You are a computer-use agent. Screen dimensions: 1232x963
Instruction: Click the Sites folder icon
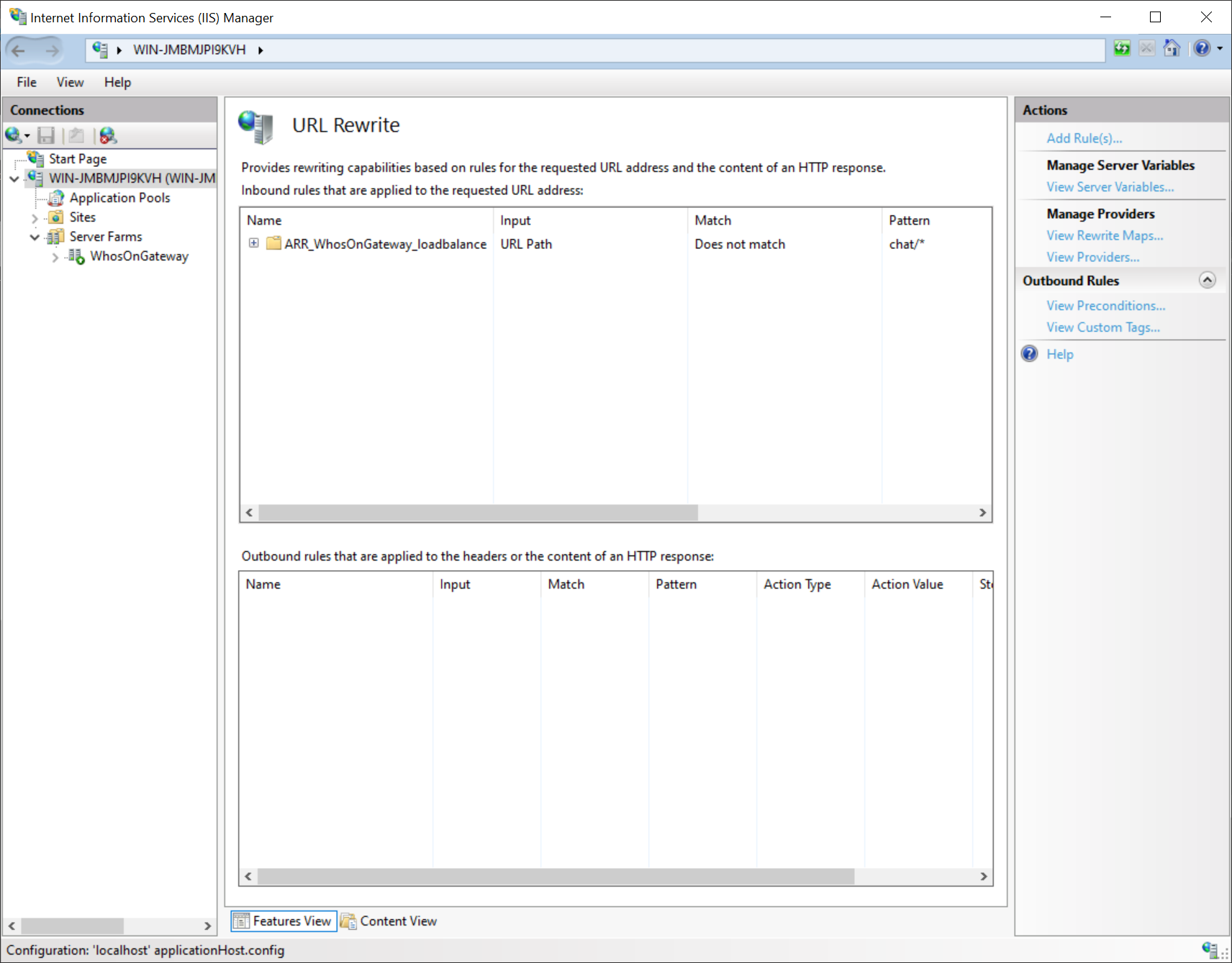point(56,217)
